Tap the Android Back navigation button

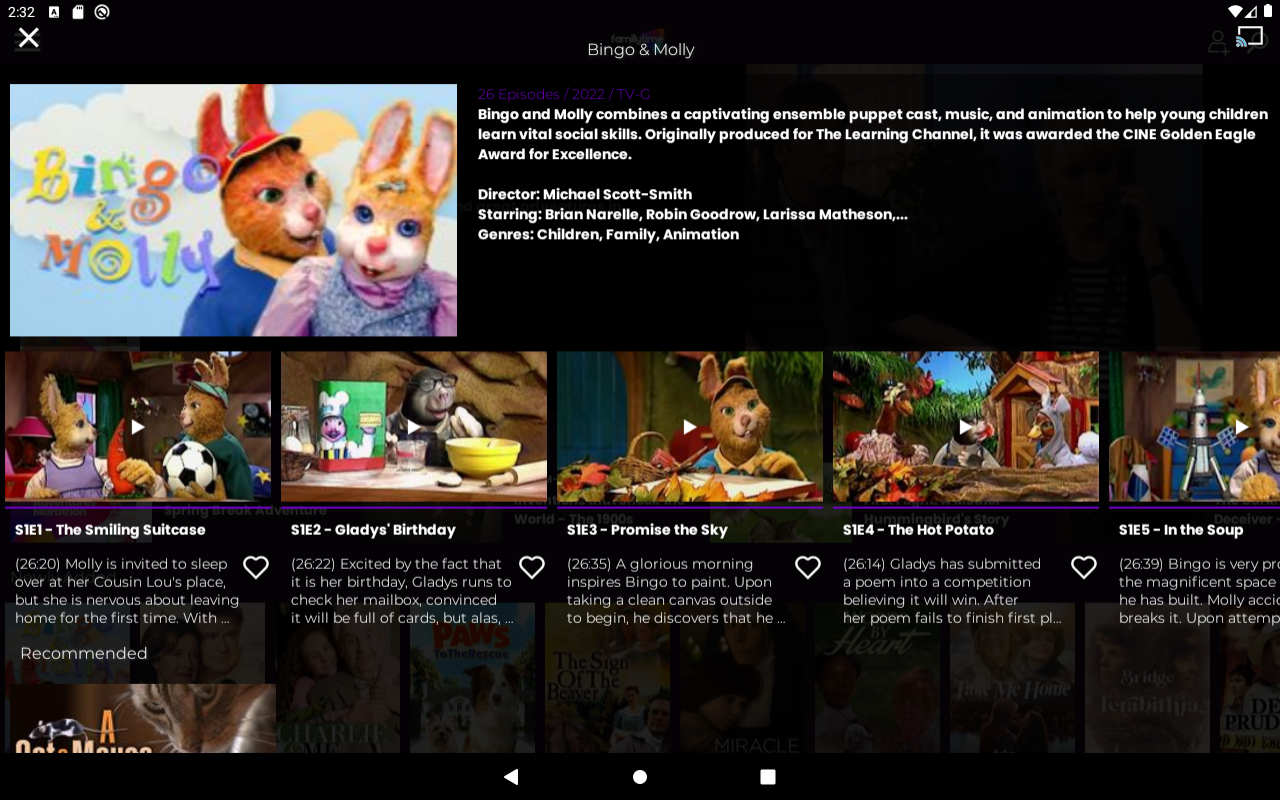point(511,777)
